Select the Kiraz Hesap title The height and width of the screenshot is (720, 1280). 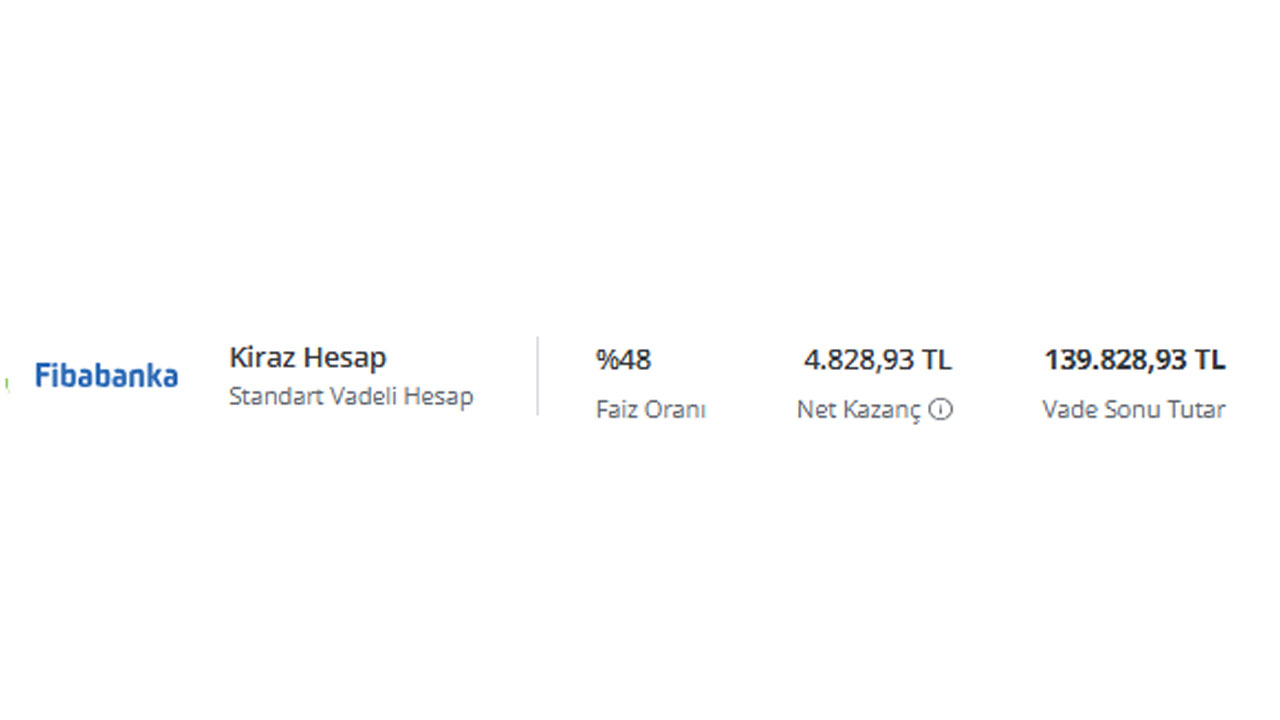tap(307, 358)
